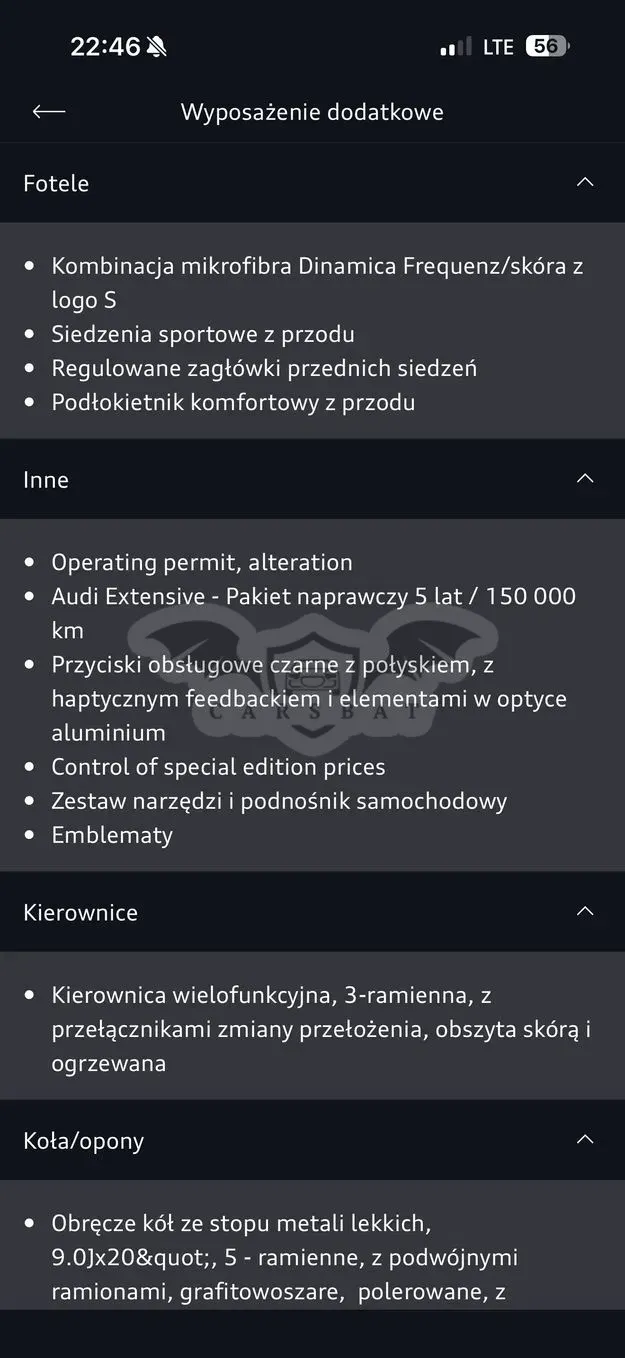Tap the battery indicator showing 56

click(x=548, y=46)
